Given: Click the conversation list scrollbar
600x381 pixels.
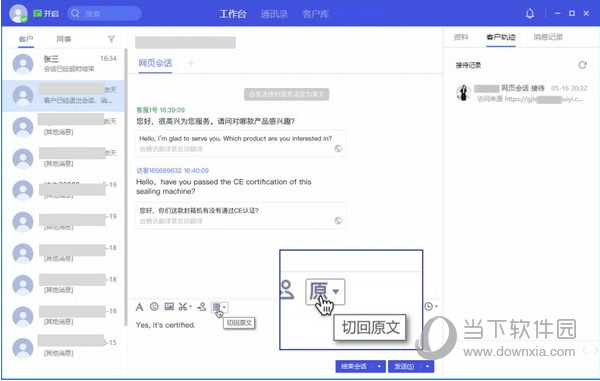Looking at the screenshot, I should [126, 187].
